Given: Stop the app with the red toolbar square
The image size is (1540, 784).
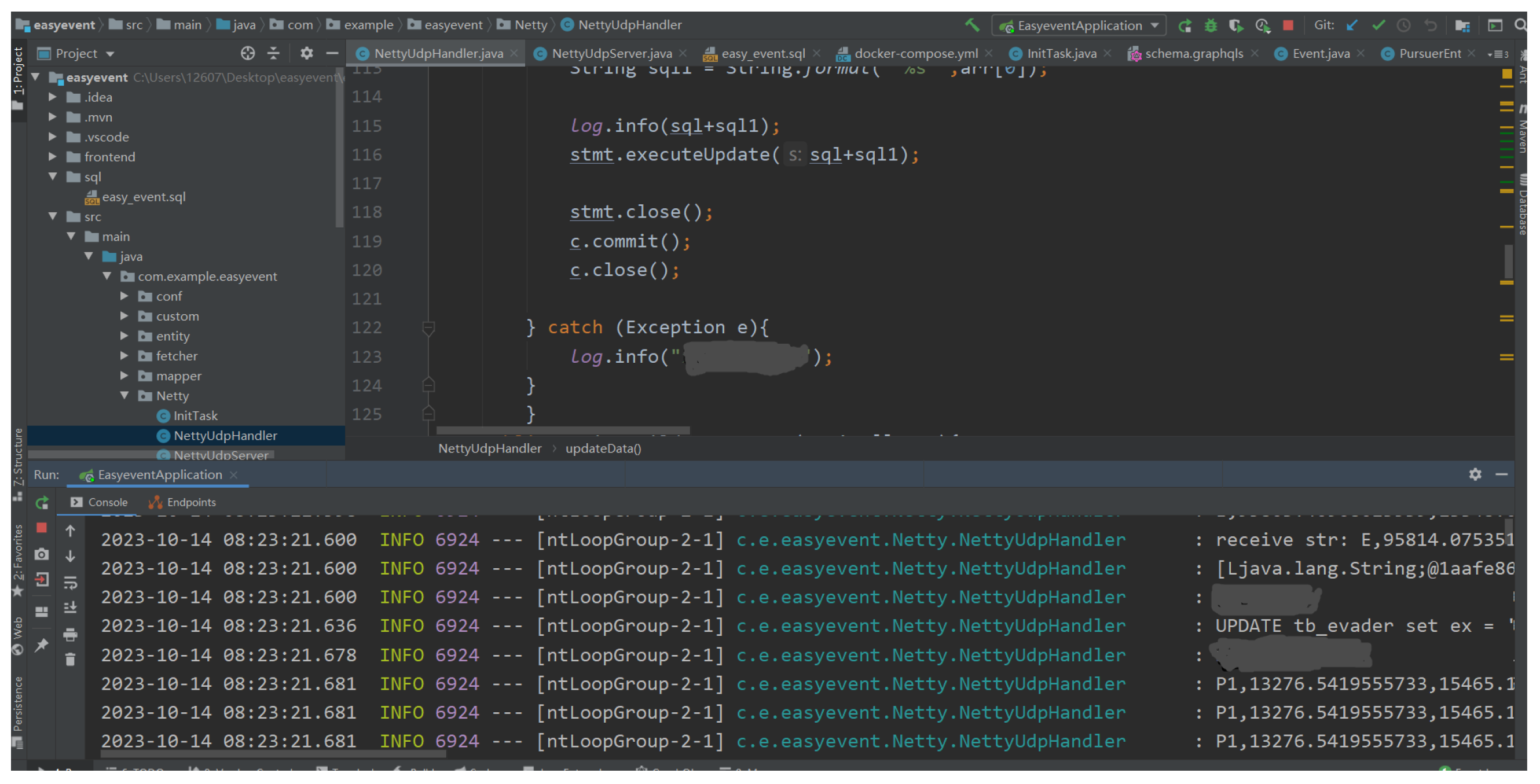Looking at the screenshot, I should coord(1288,25).
